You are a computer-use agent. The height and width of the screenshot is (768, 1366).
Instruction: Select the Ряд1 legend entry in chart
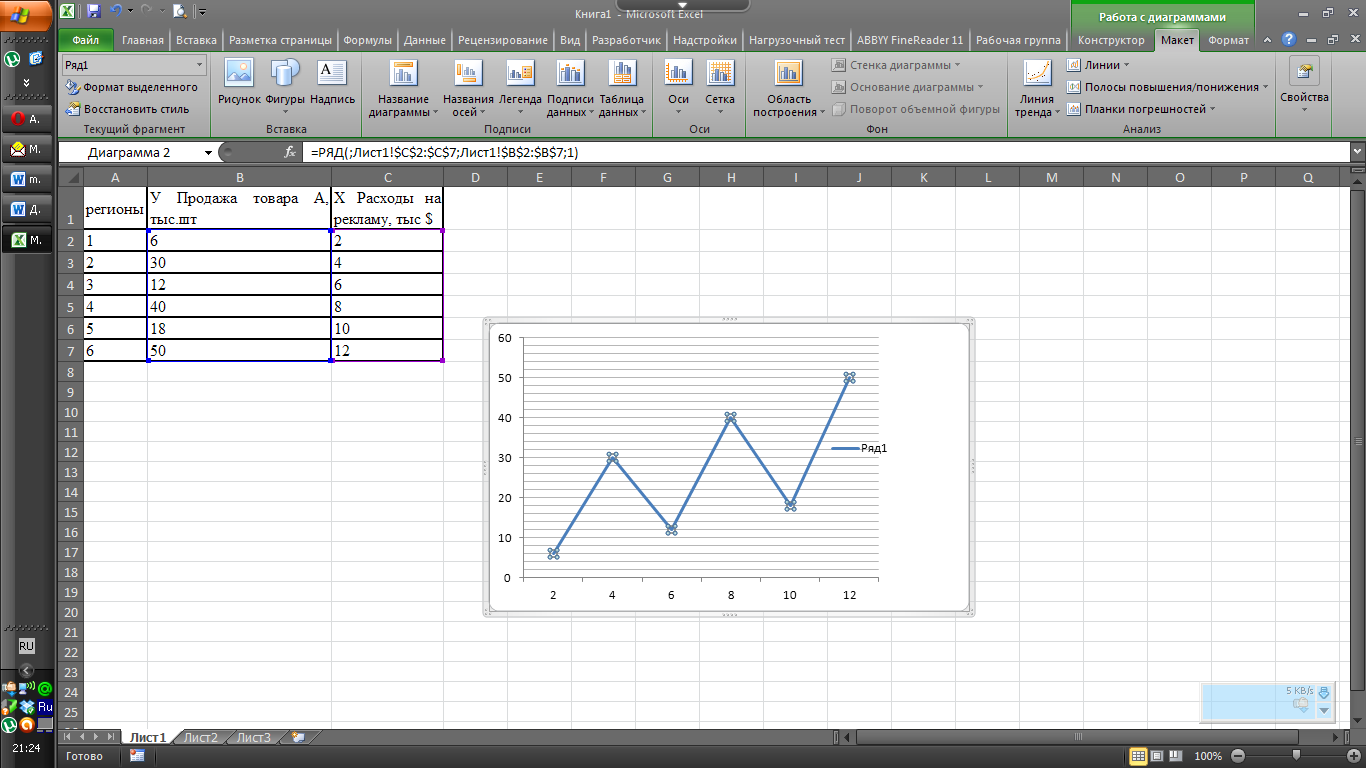coord(860,448)
